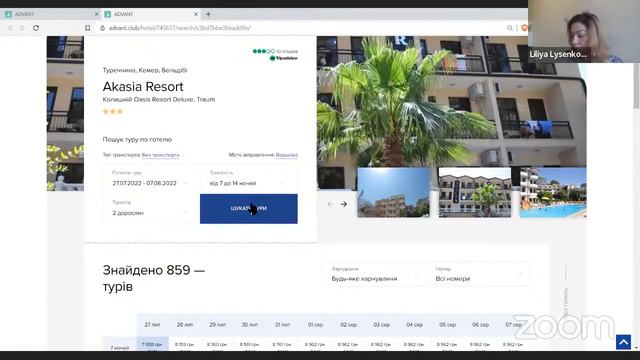Open the swimming pool thumbnail
This screenshot has height=360, width=640.
click(553, 192)
